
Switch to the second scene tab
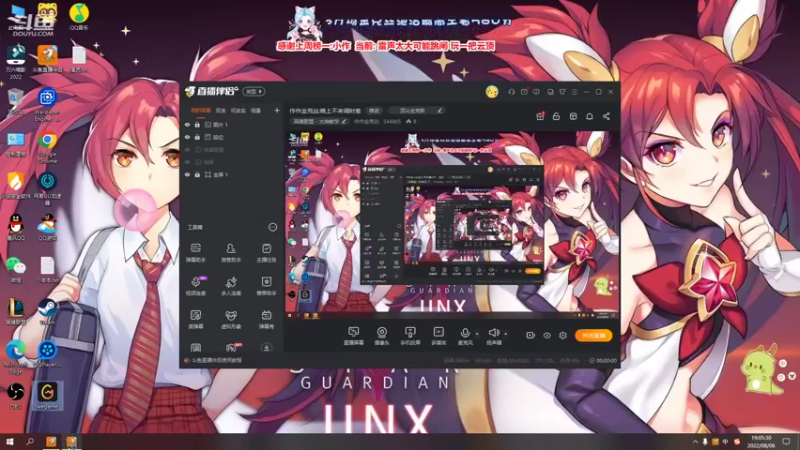(220, 110)
